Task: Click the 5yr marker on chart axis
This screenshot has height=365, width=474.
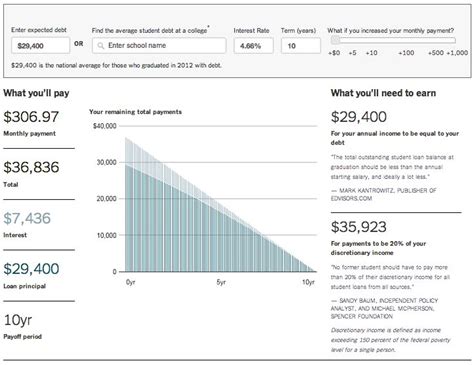Action: [x=221, y=282]
